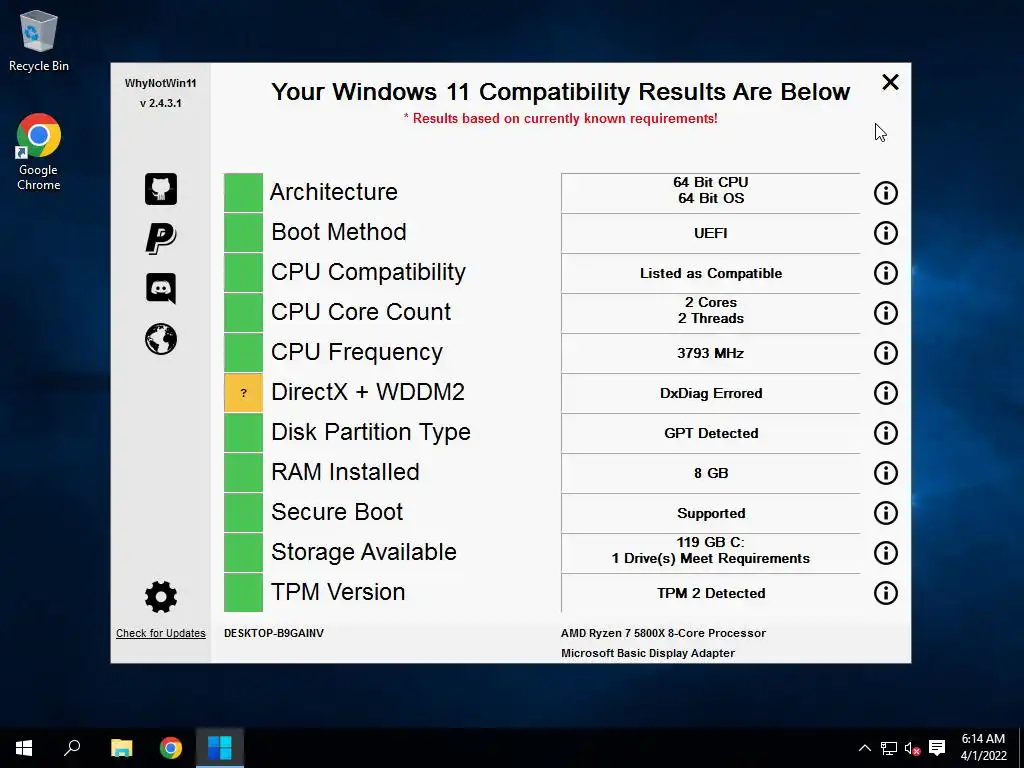
Task: Click the green Architecture status box
Action: tap(243, 193)
